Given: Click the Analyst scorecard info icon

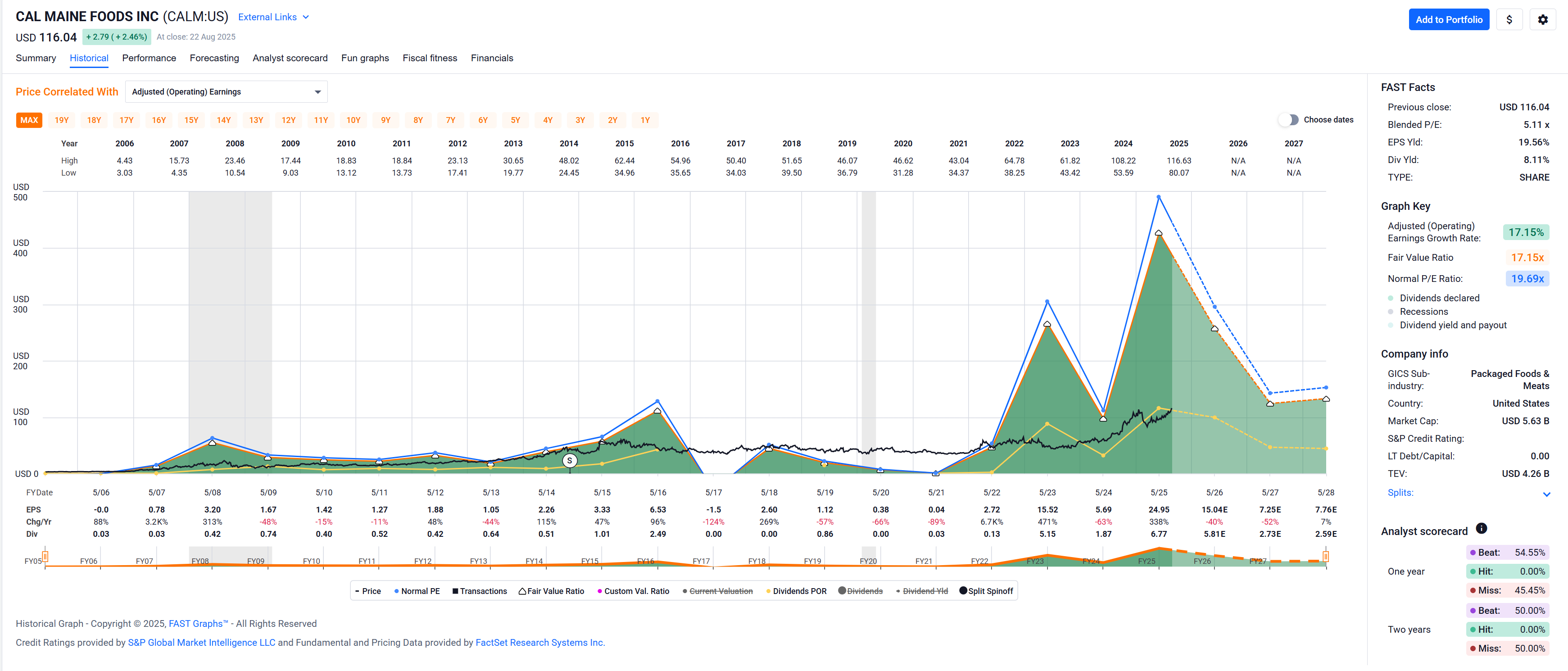Looking at the screenshot, I should (1481, 529).
